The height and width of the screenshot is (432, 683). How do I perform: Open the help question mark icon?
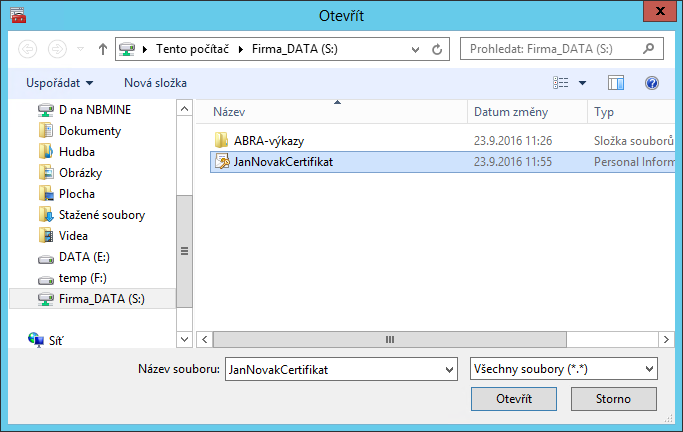(652, 83)
